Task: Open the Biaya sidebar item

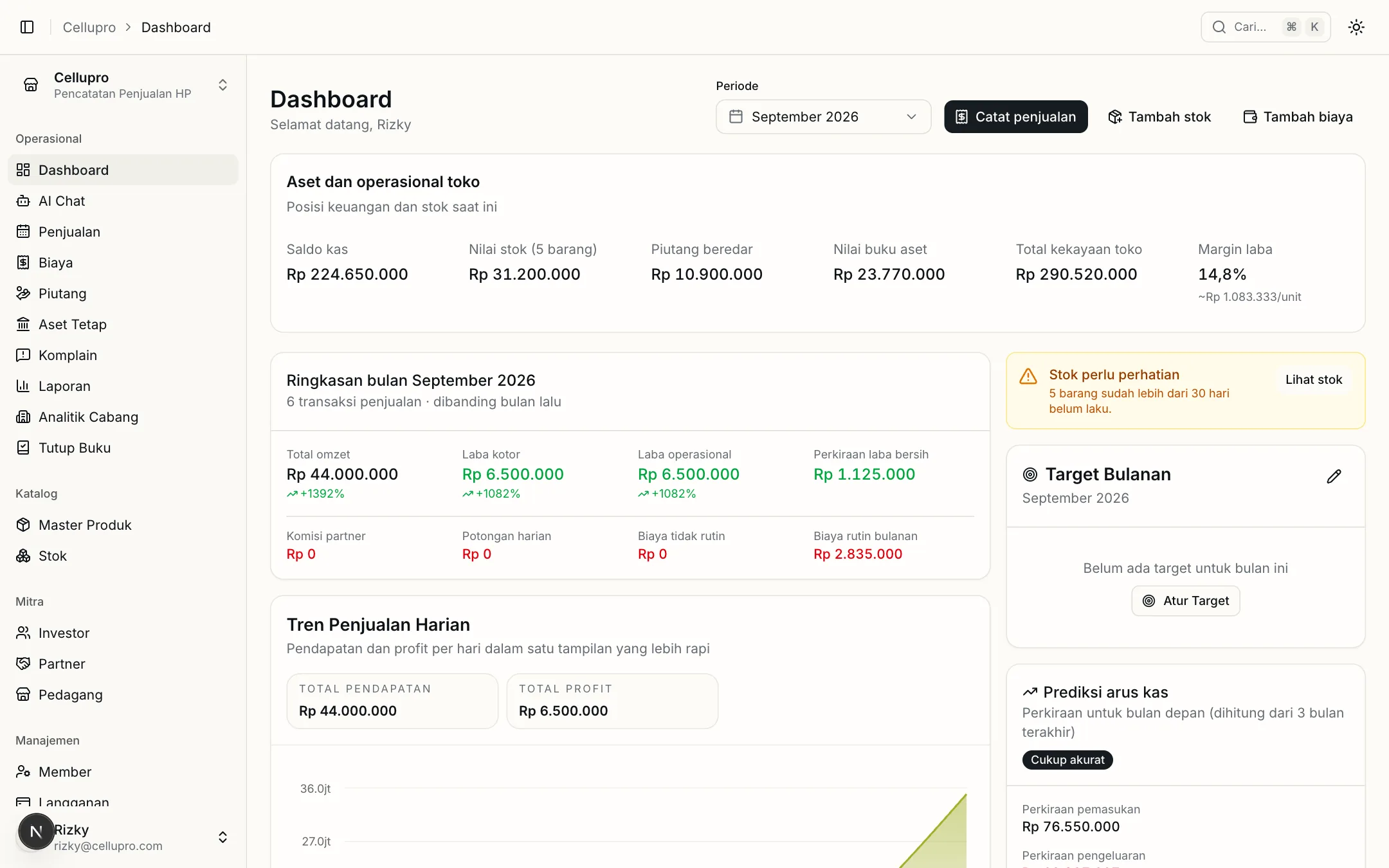Action: [x=123, y=262]
